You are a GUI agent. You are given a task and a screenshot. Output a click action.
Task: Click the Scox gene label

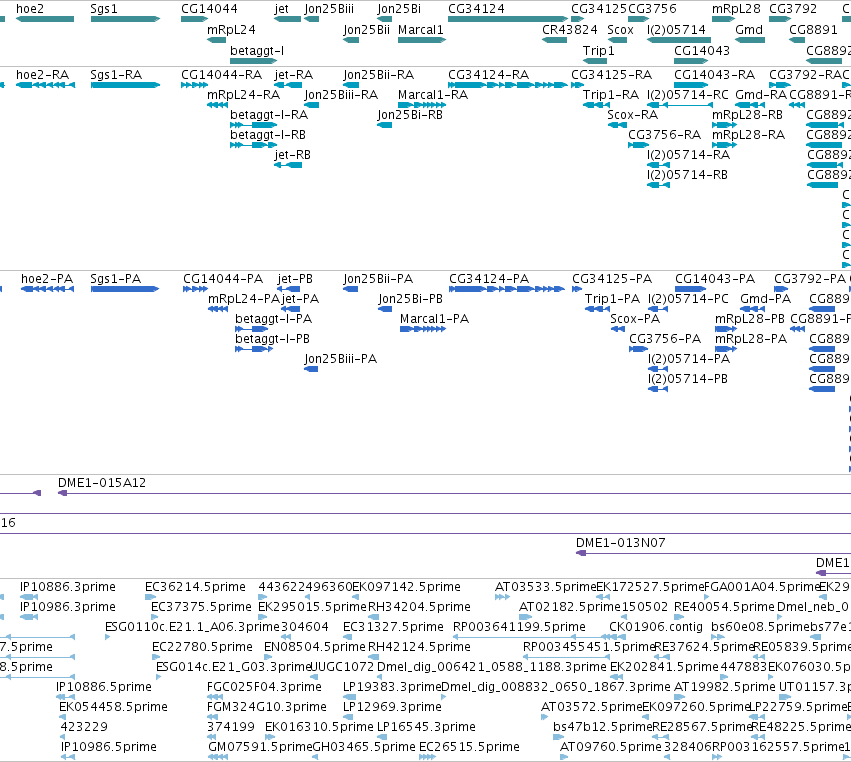coord(620,29)
